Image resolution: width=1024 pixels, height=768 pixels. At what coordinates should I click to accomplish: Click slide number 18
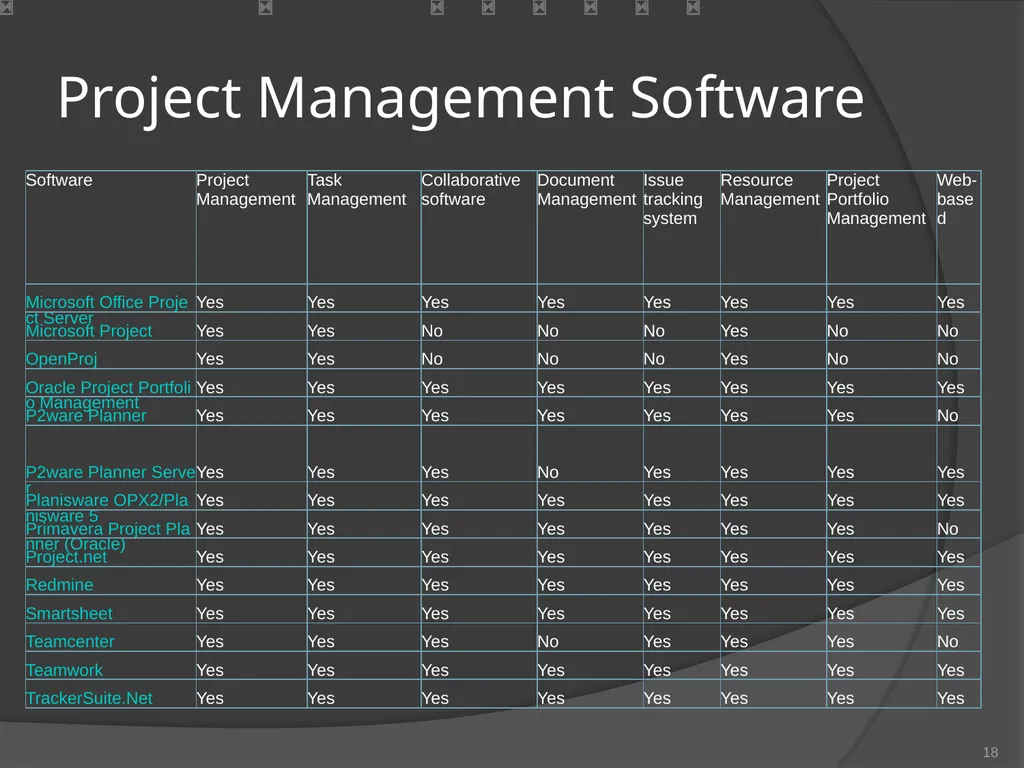[990, 752]
